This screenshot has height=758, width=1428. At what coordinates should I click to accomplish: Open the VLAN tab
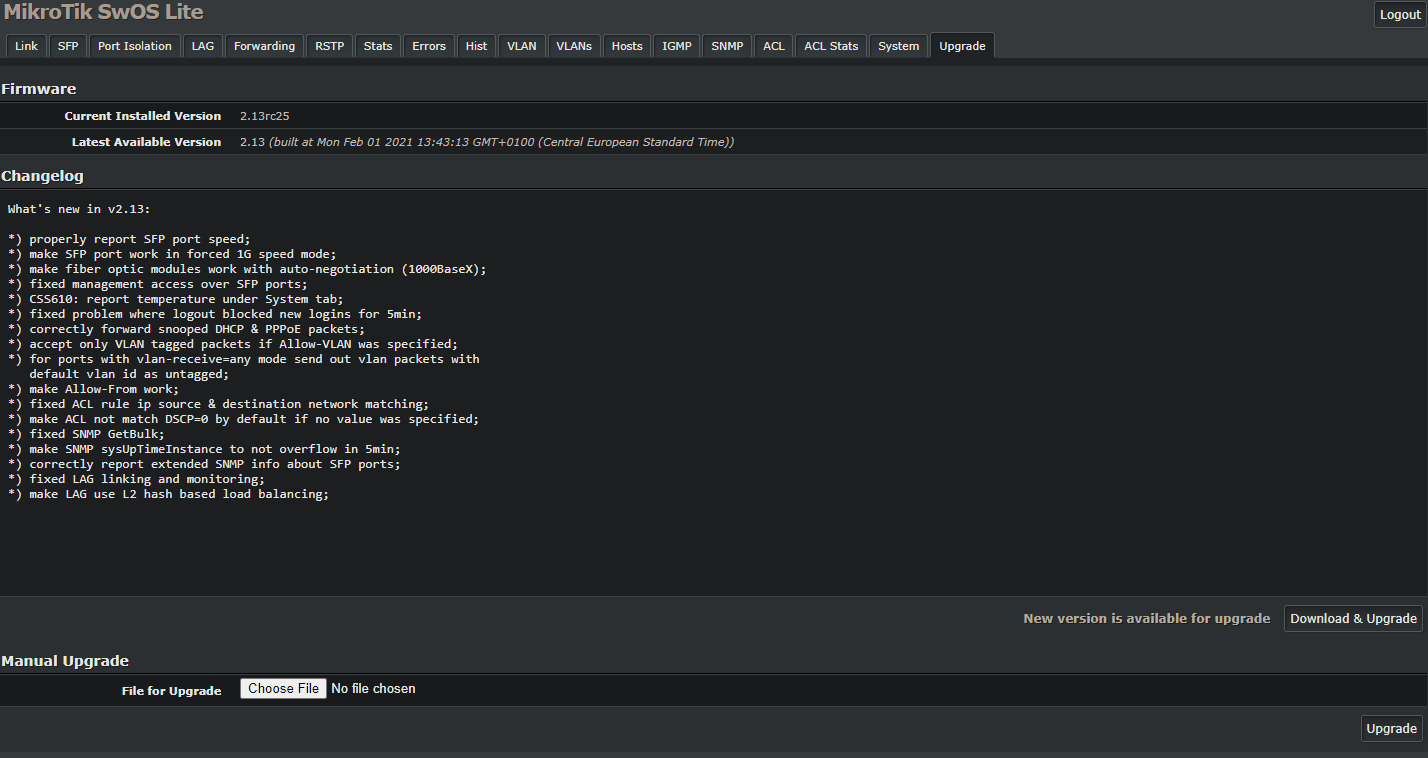[521, 45]
